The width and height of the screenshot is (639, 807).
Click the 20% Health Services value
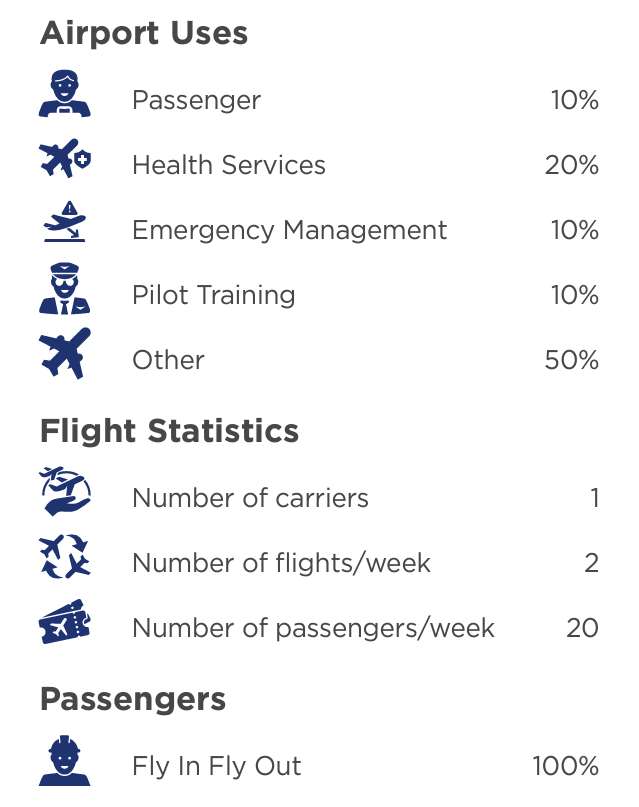pyautogui.click(x=572, y=165)
